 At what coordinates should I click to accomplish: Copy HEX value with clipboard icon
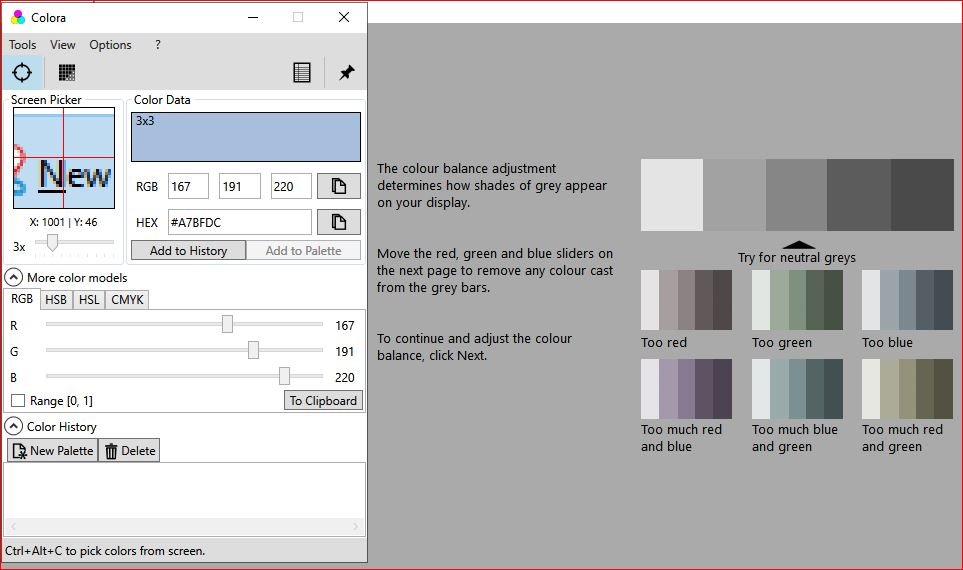[x=338, y=222]
